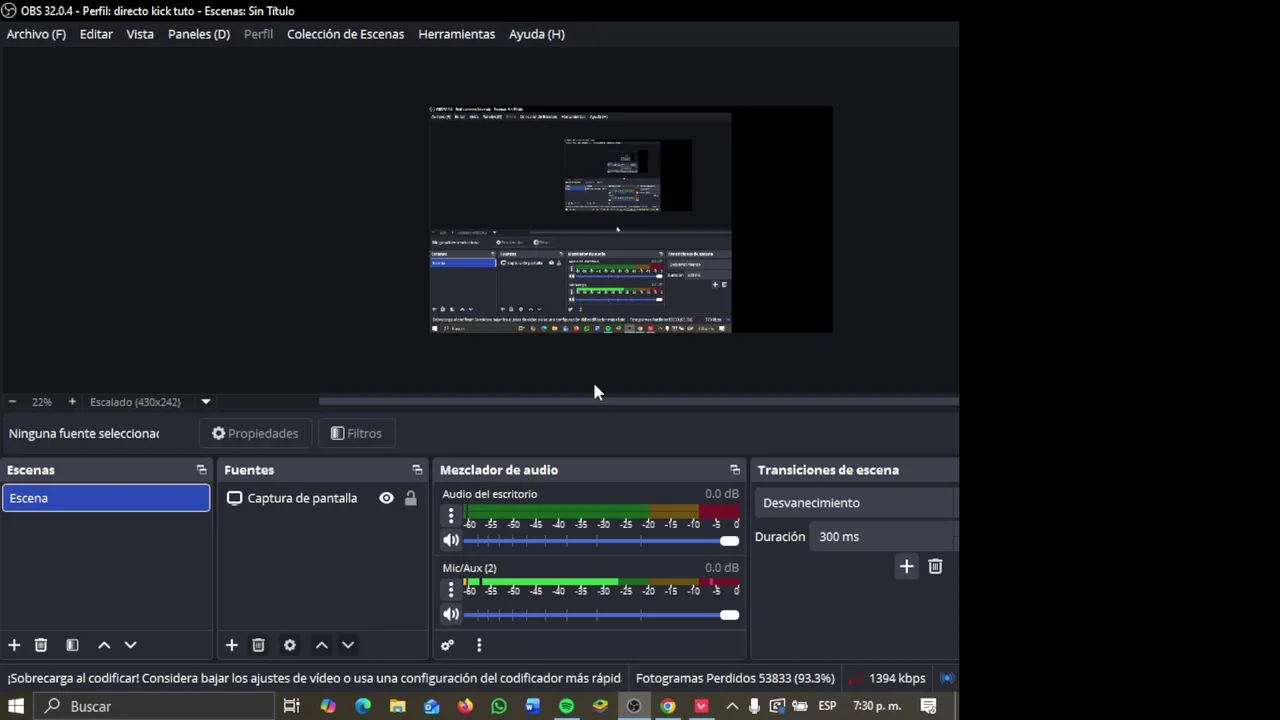Click the Propiedades button
1280x720 pixels.
coord(255,433)
